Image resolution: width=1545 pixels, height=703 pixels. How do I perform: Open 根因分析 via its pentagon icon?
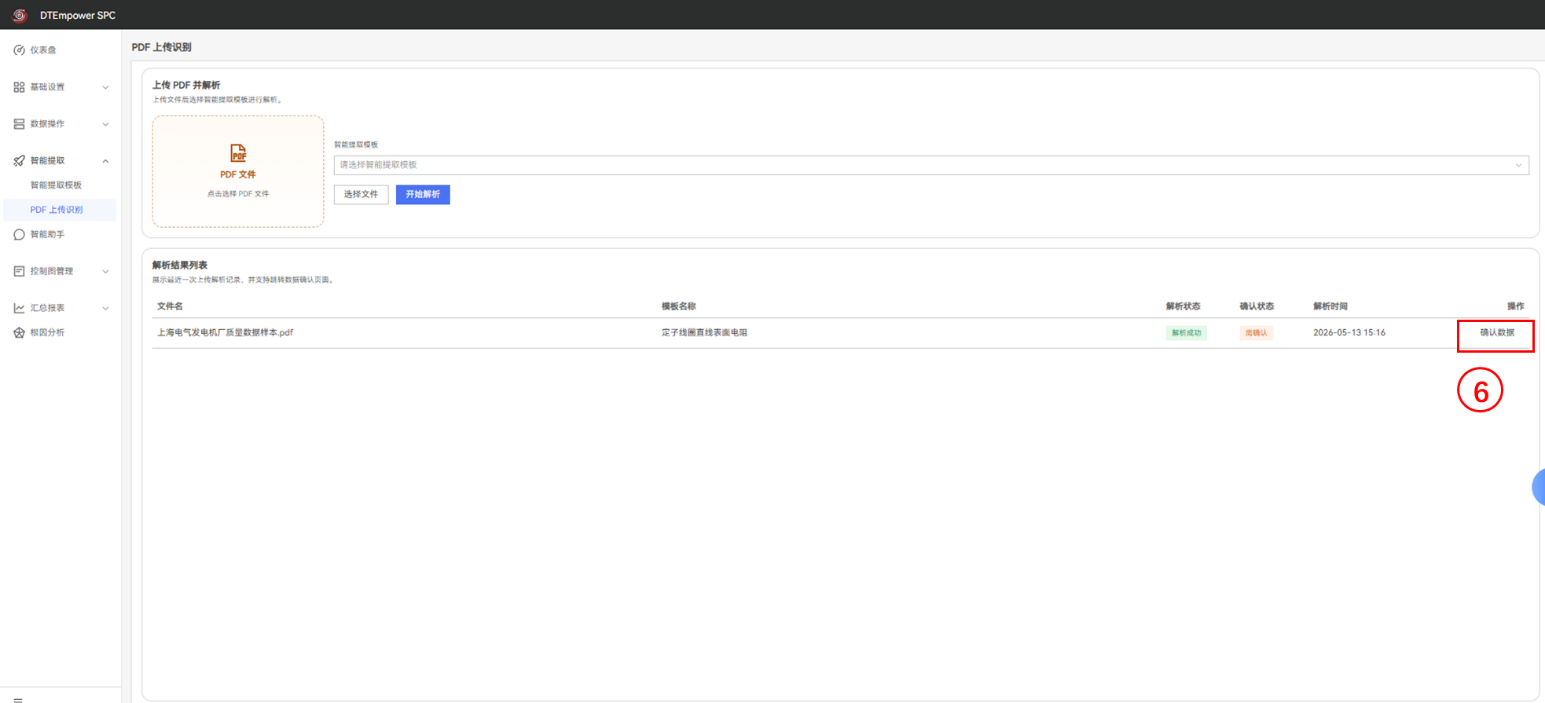point(19,333)
